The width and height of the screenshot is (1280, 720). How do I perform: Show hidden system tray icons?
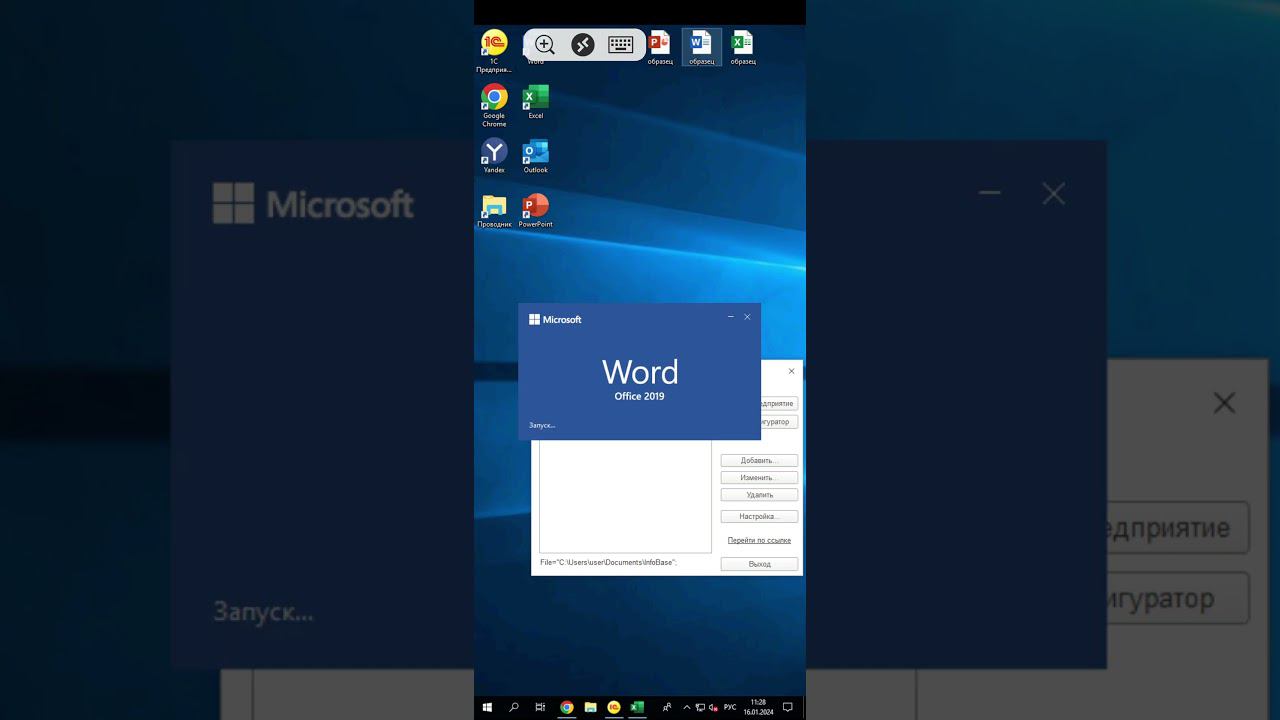point(686,707)
